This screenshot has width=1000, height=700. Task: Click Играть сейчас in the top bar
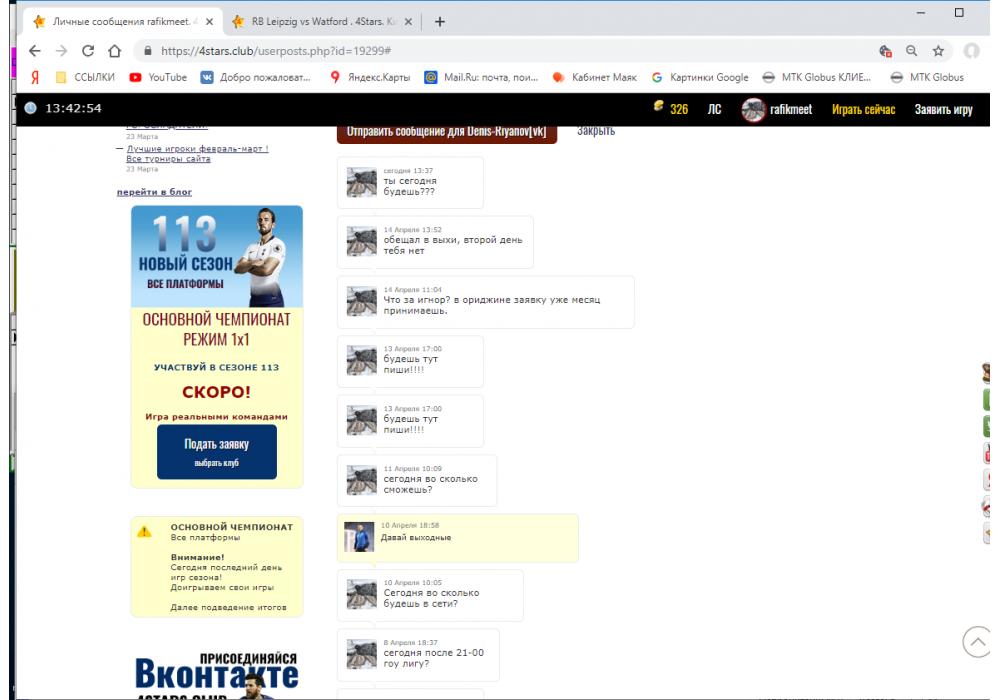863,109
